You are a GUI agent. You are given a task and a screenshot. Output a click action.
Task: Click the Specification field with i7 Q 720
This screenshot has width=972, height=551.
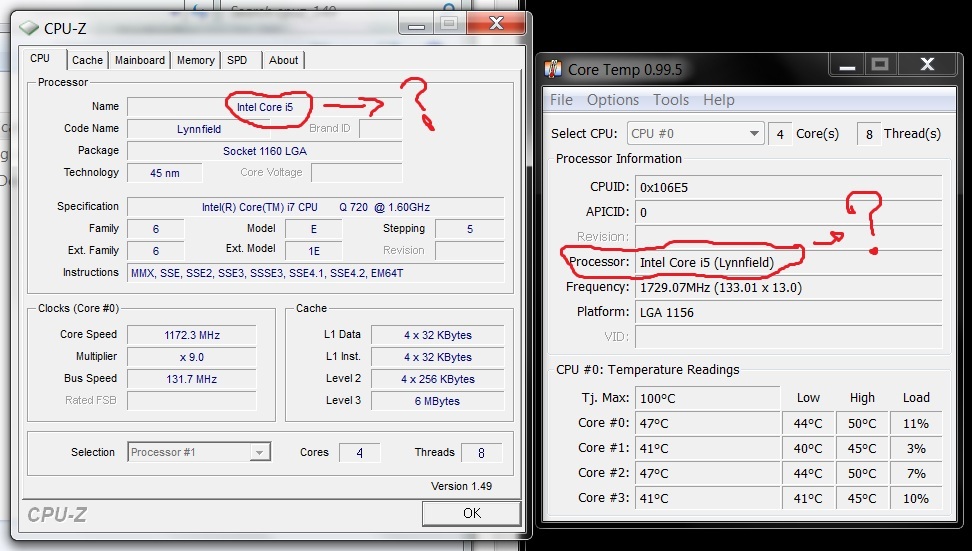point(316,207)
